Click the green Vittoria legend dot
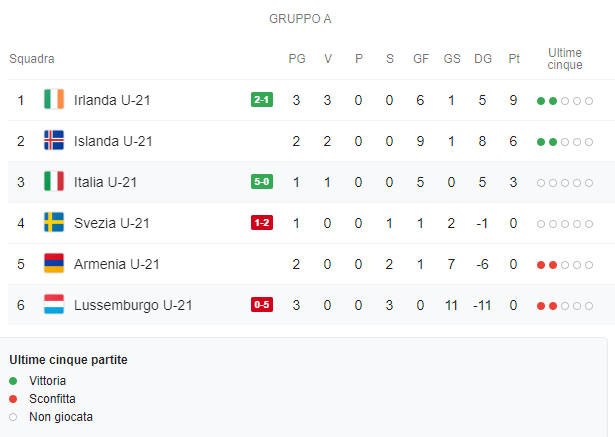This screenshot has height=437, width=615. coord(13,380)
